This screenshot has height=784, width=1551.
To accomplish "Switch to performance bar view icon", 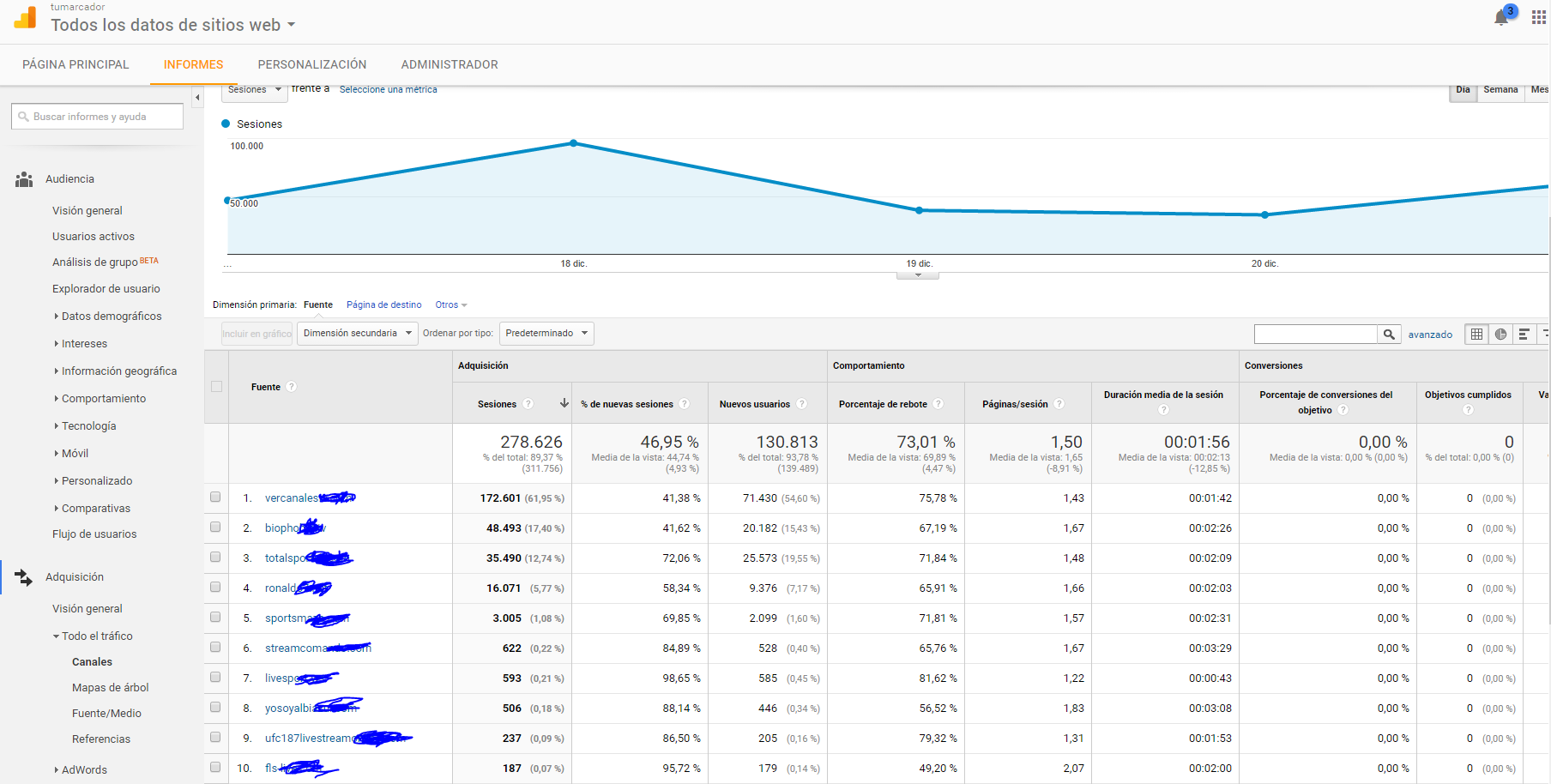I will pos(1524,335).
